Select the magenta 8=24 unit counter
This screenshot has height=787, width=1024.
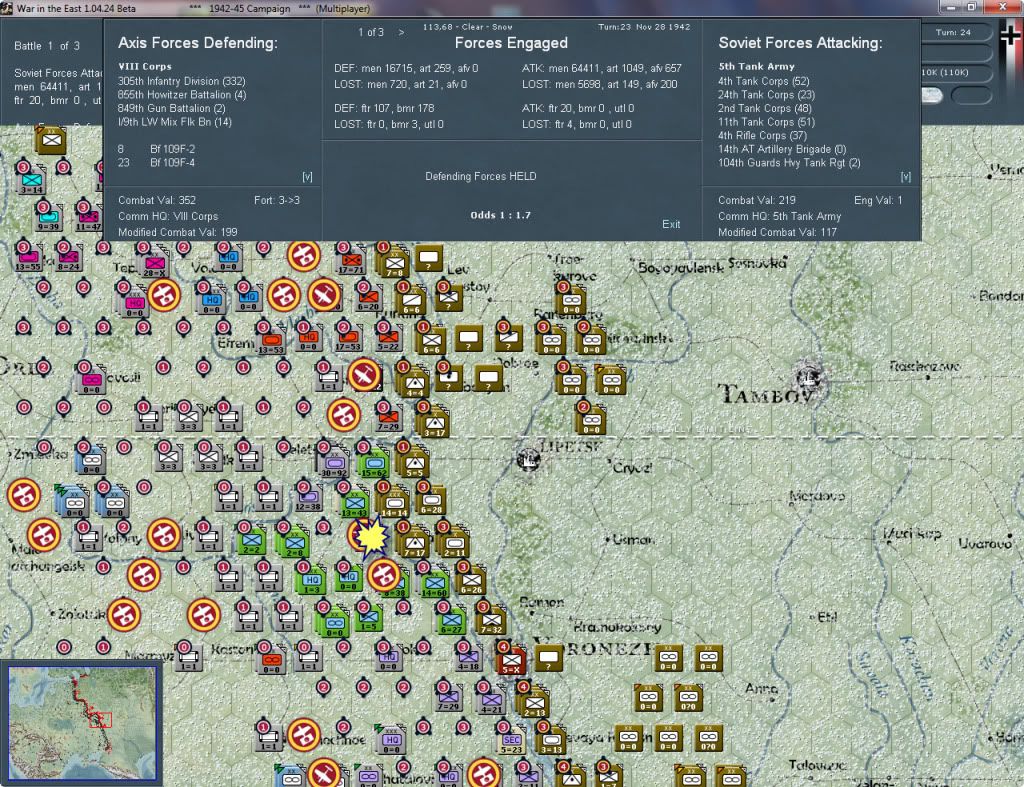pos(69,257)
